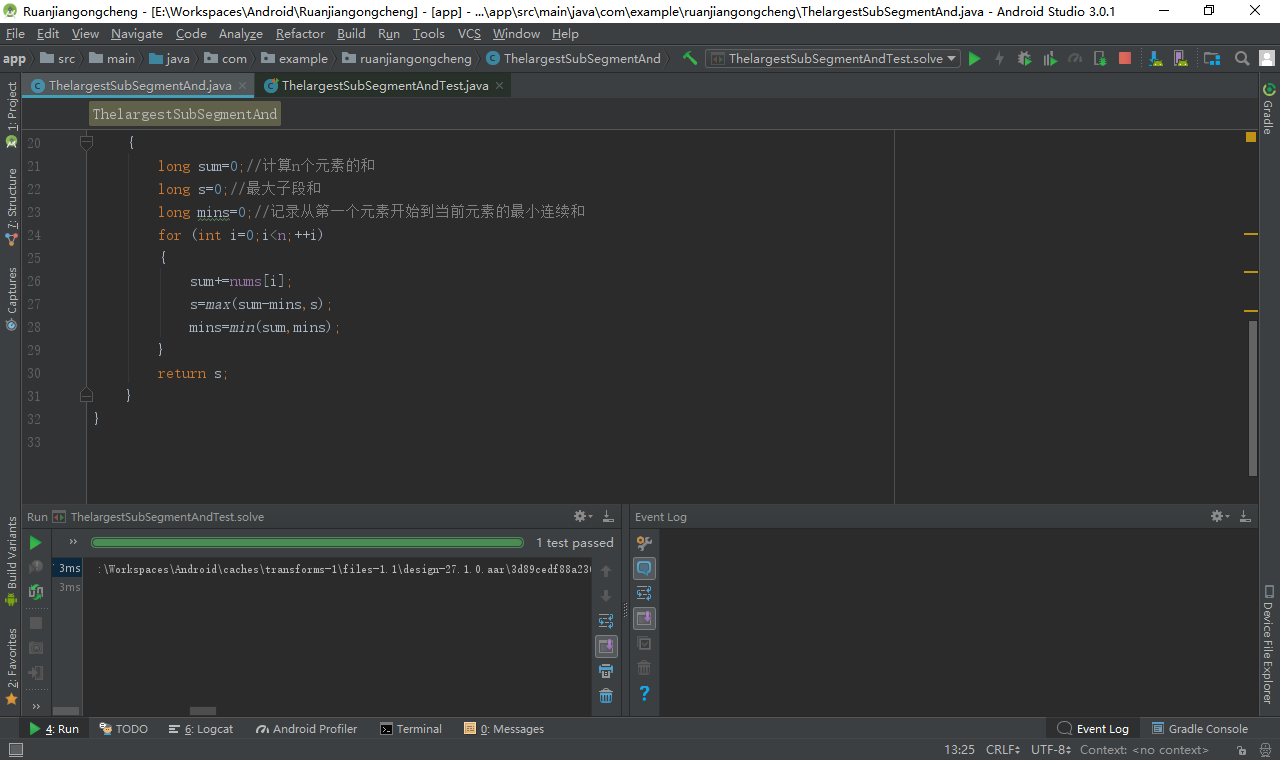Screen dimensions: 1280x760
Task: Toggle soft-wrap in Run console toolbar
Action: point(606,621)
